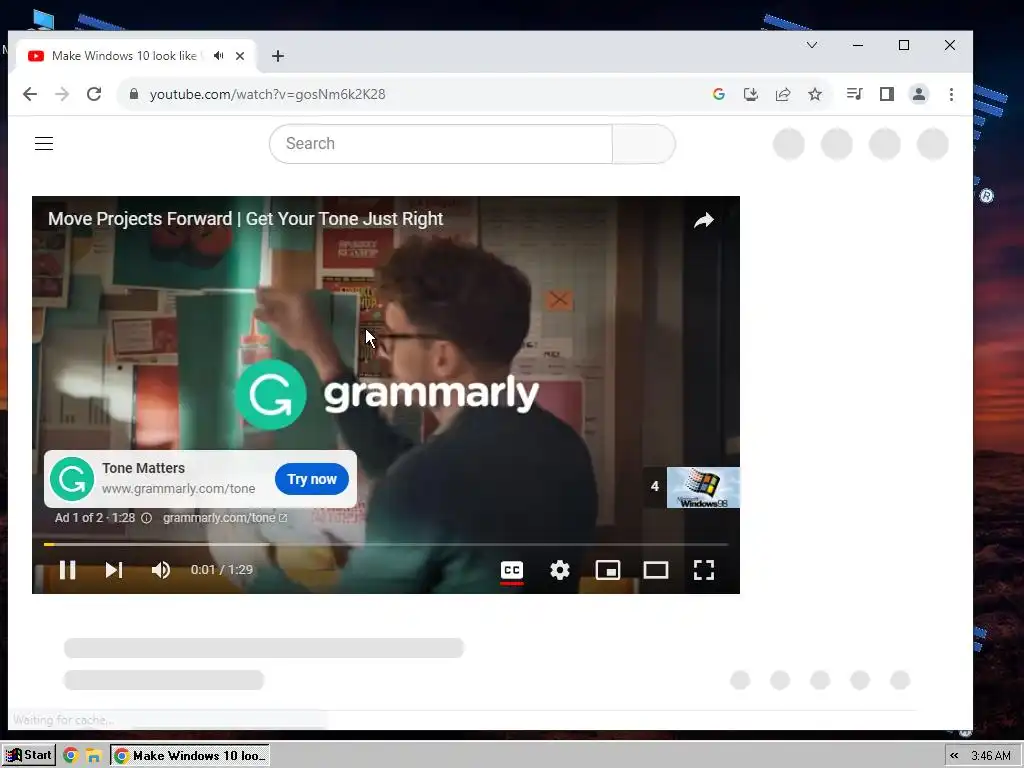Expand the system tray chevron

pyautogui.click(x=954, y=756)
